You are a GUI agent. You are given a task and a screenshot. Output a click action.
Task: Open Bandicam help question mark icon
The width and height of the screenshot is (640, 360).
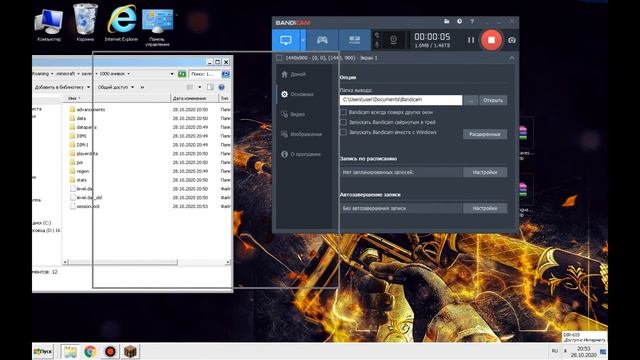472,21
